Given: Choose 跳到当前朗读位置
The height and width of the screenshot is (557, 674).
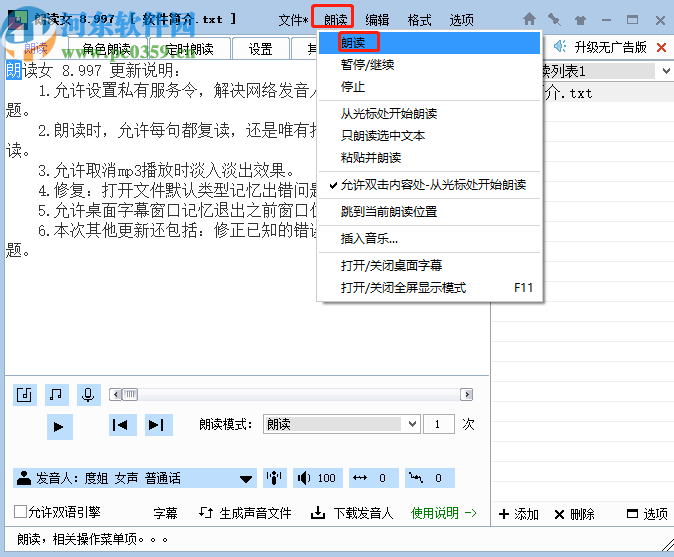Looking at the screenshot, I should pyautogui.click(x=430, y=212).
